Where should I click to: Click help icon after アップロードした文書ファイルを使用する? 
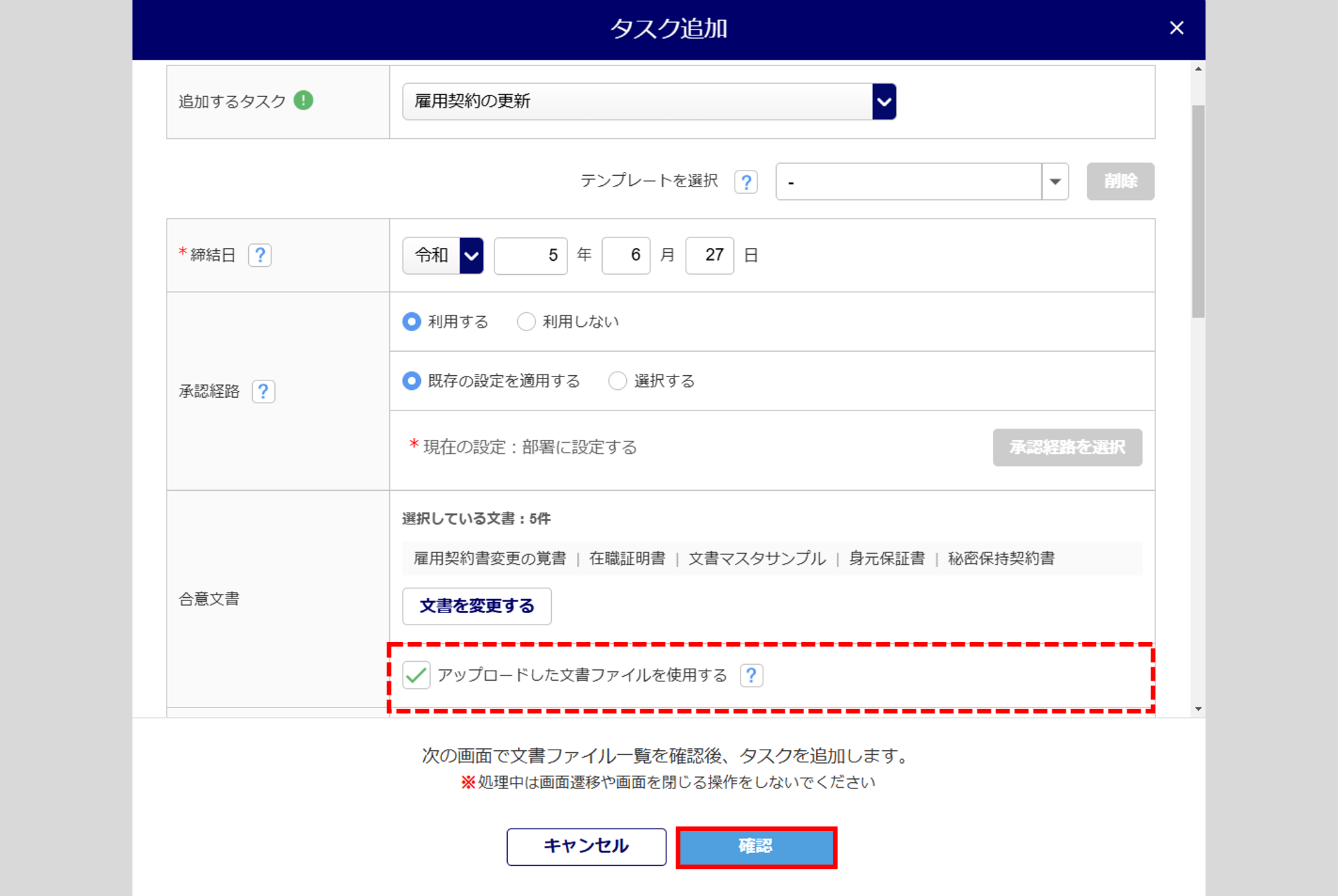(x=751, y=675)
